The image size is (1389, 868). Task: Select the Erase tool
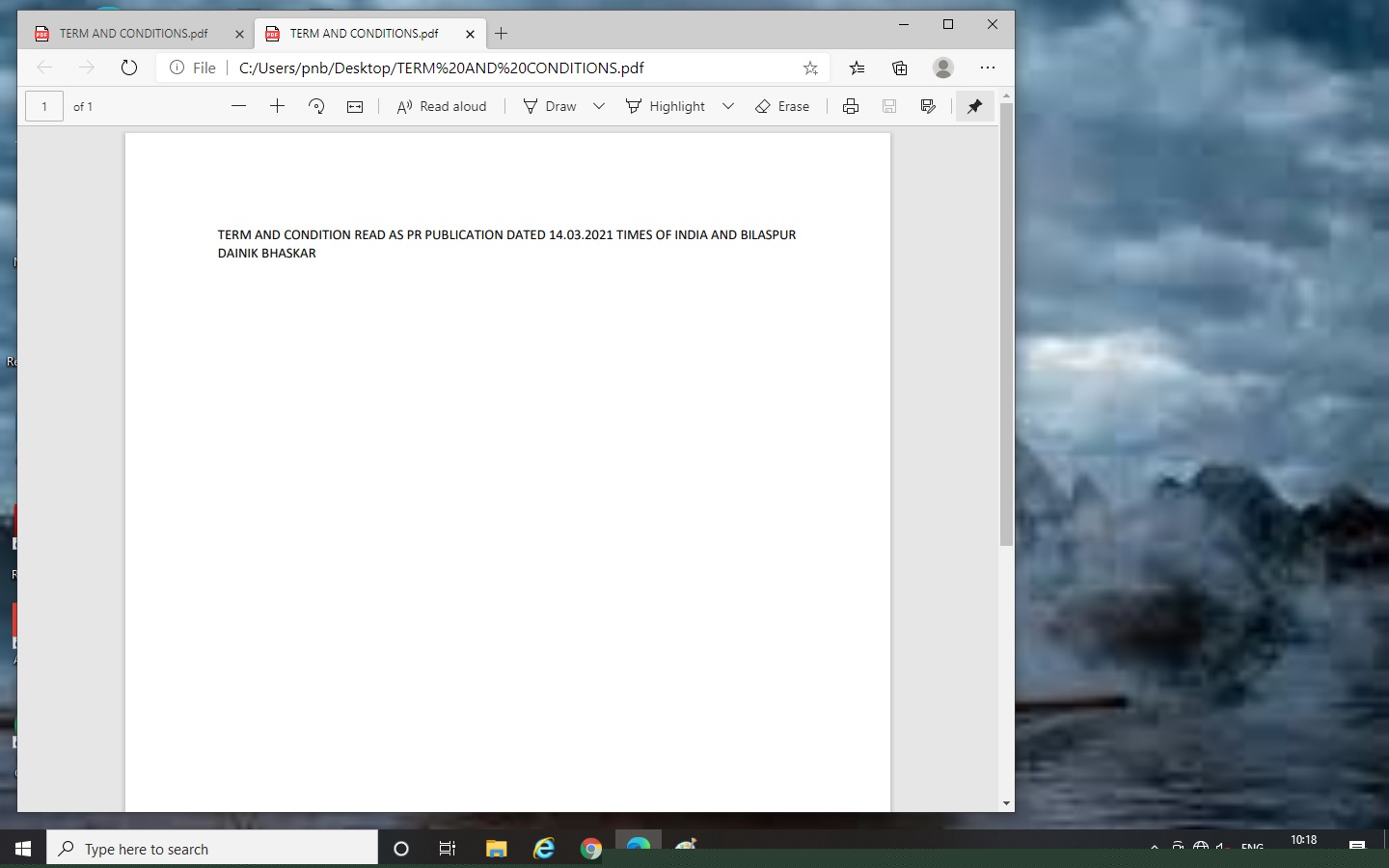tap(782, 106)
